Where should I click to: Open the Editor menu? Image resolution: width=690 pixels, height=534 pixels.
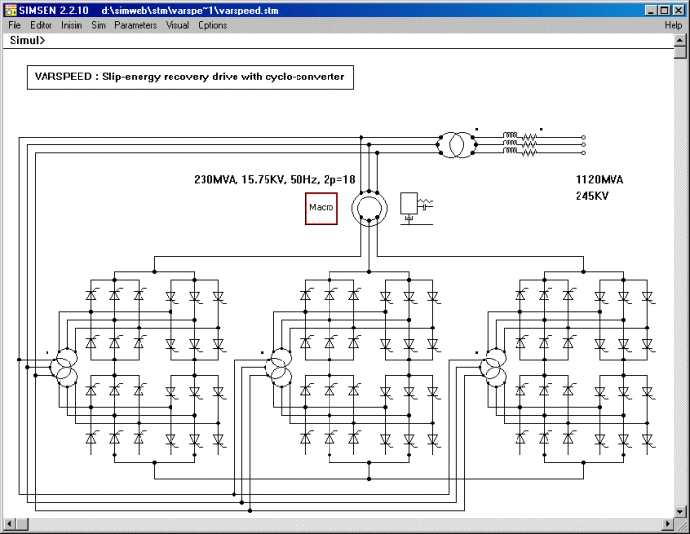[41, 25]
